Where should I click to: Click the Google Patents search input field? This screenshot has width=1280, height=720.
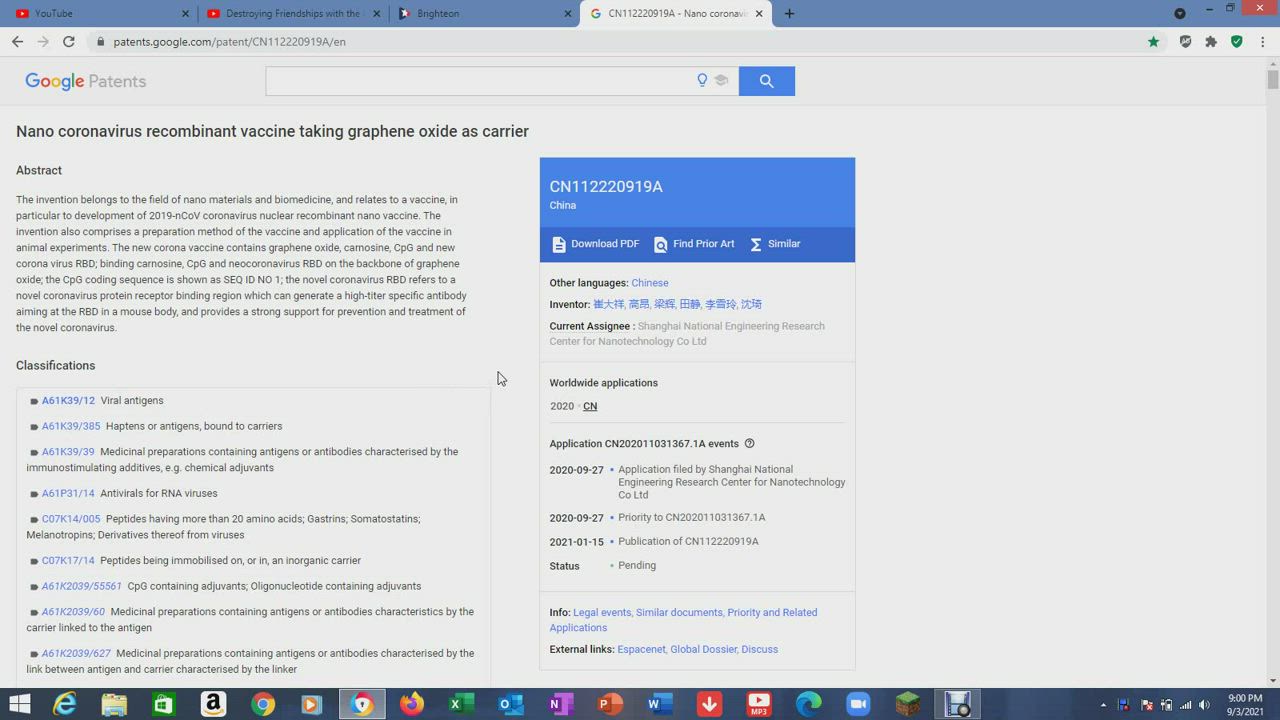(480, 81)
